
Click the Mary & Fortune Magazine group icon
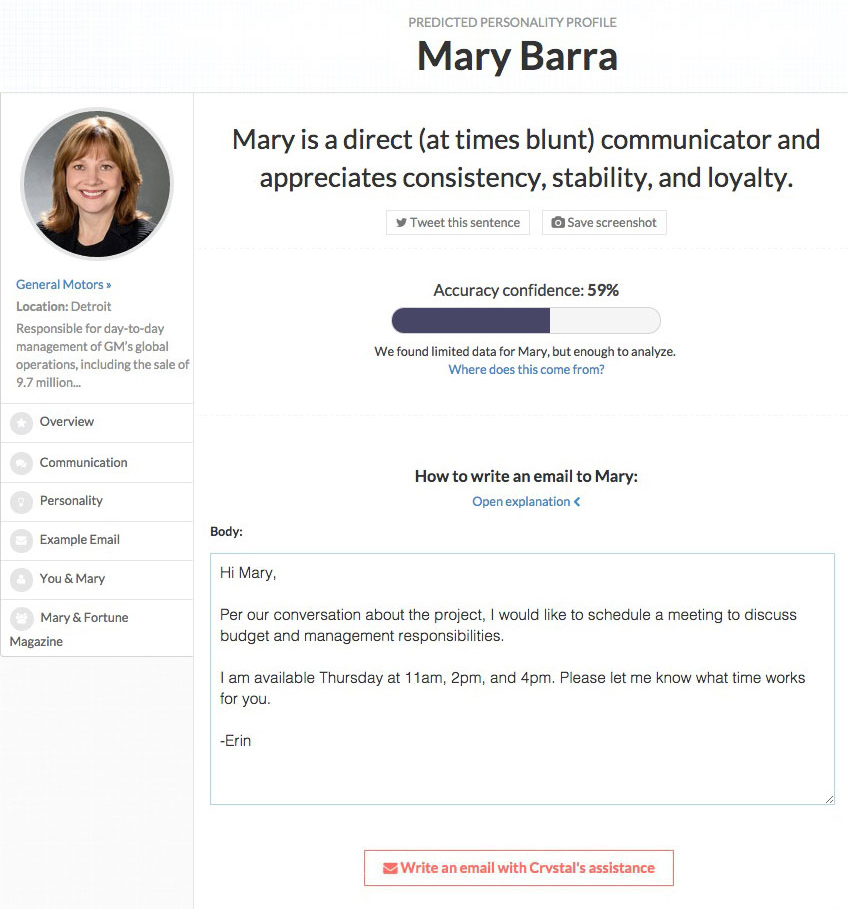coord(21,618)
